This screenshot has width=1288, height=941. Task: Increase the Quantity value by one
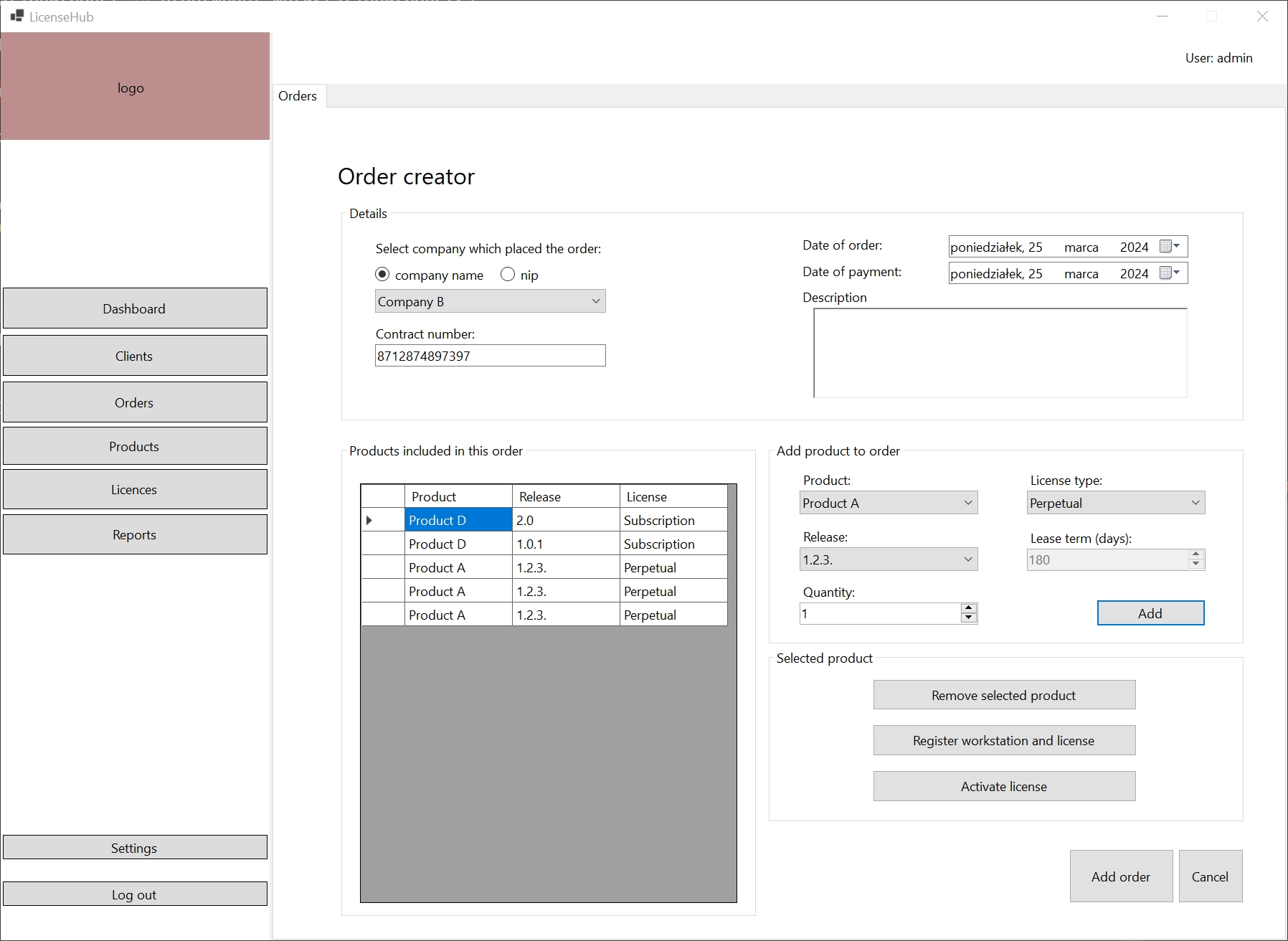[x=969, y=608]
